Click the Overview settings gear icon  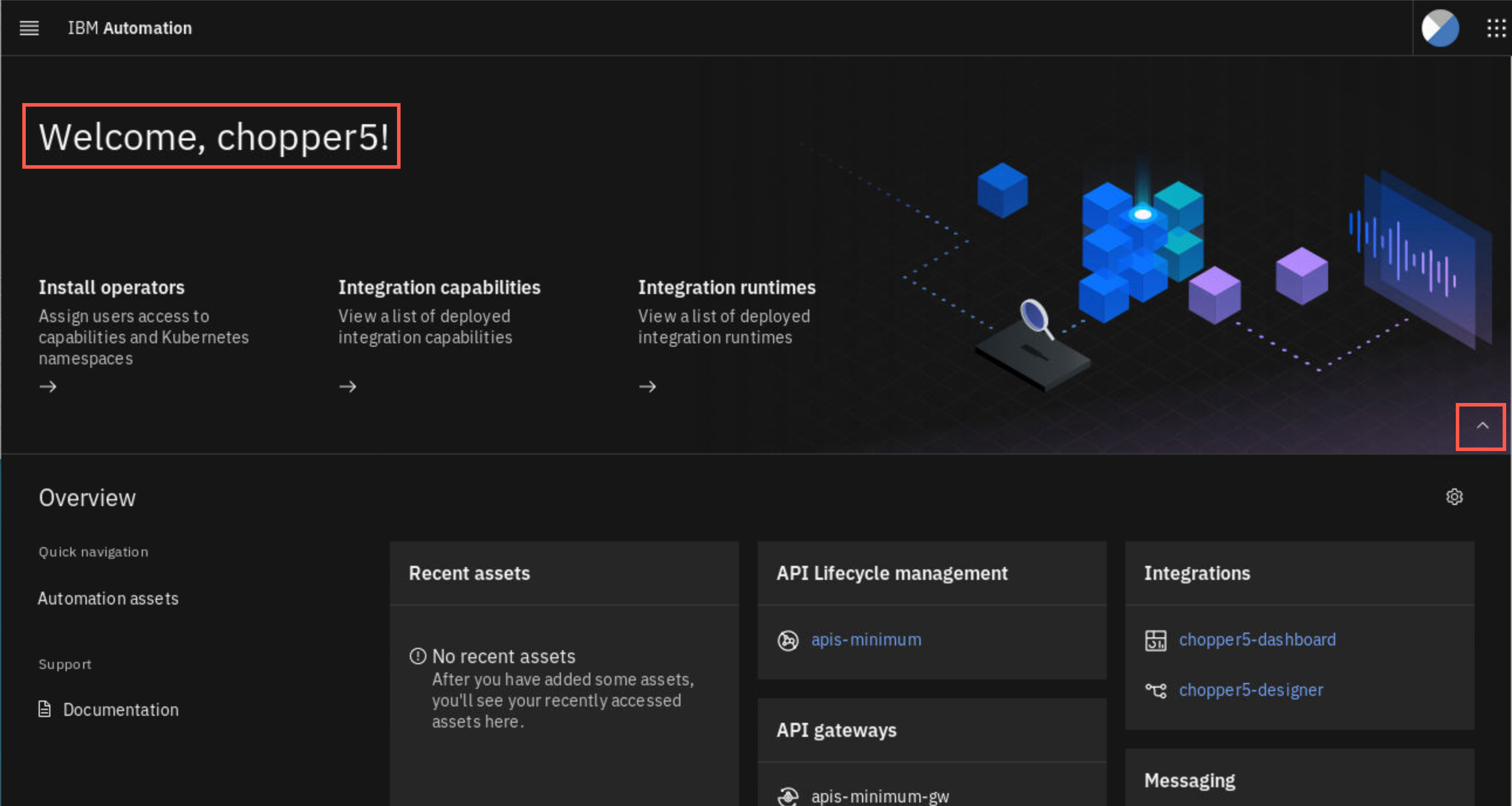point(1454,497)
